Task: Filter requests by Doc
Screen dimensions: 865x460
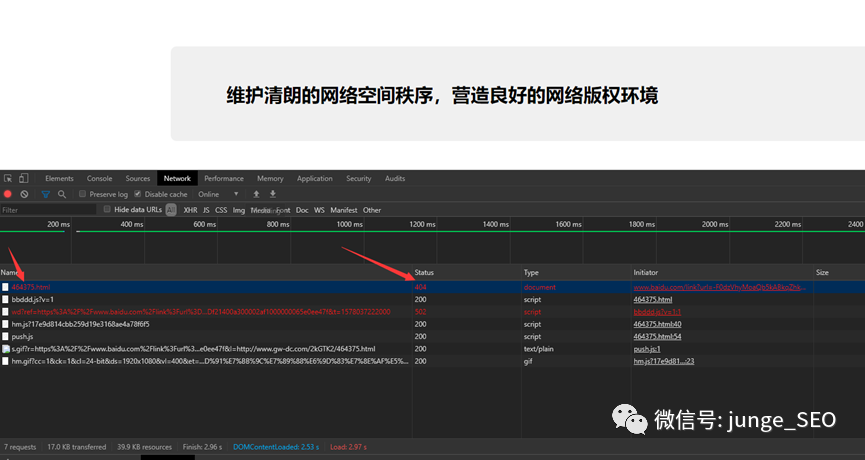Action: pyautogui.click(x=302, y=210)
